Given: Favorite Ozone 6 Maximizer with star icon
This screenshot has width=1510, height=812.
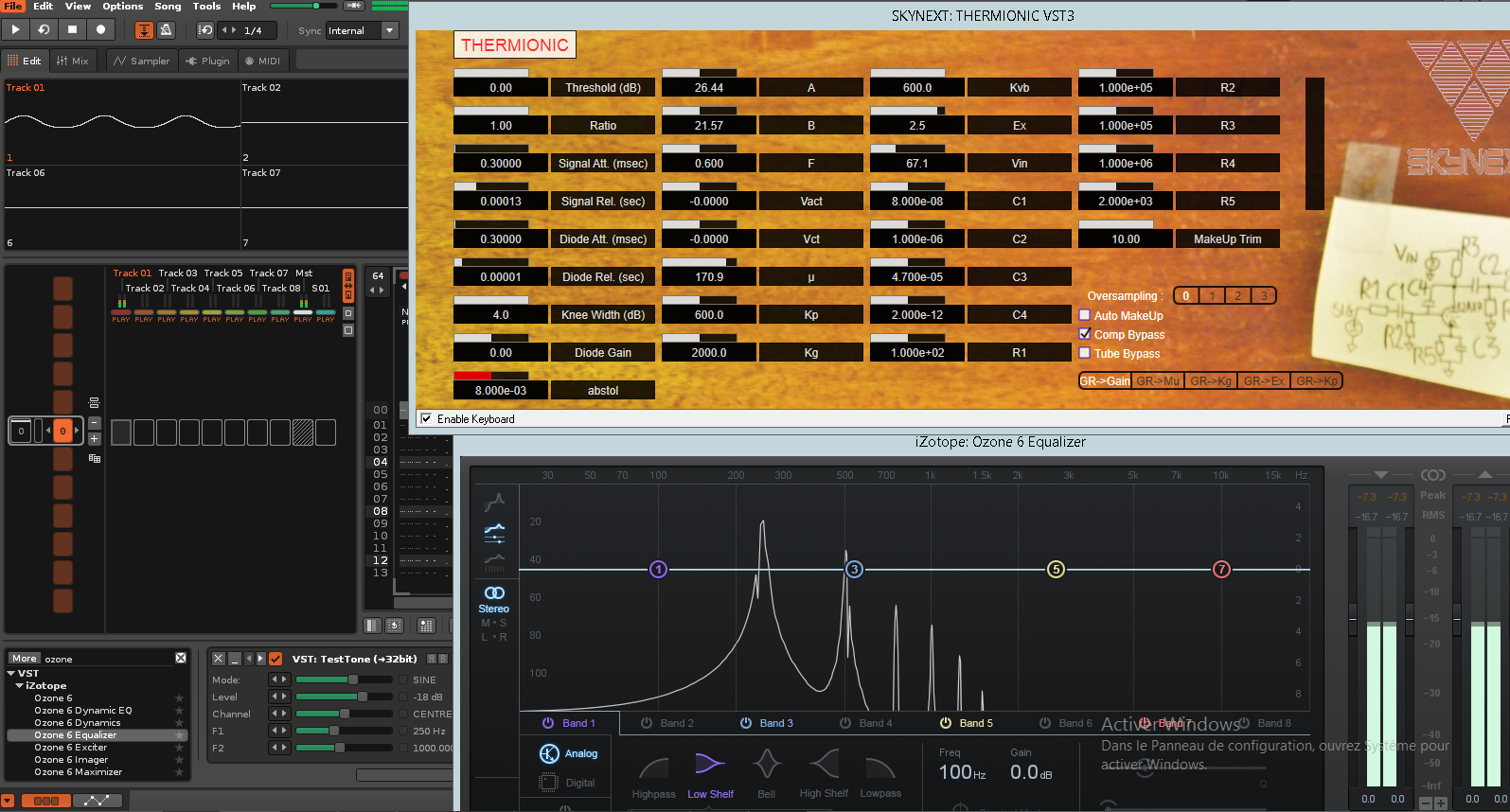Looking at the screenshot, I should point(179,771).
